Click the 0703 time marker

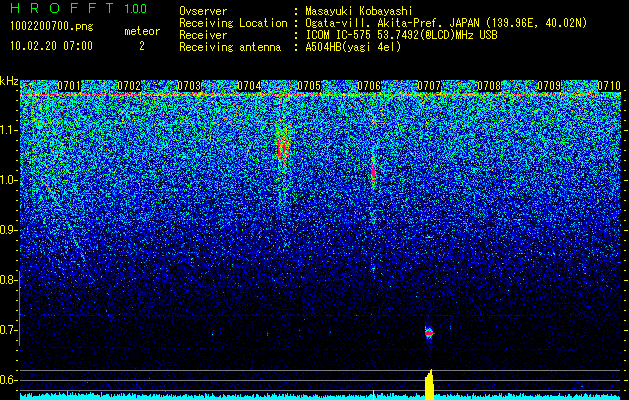point(189,86)
